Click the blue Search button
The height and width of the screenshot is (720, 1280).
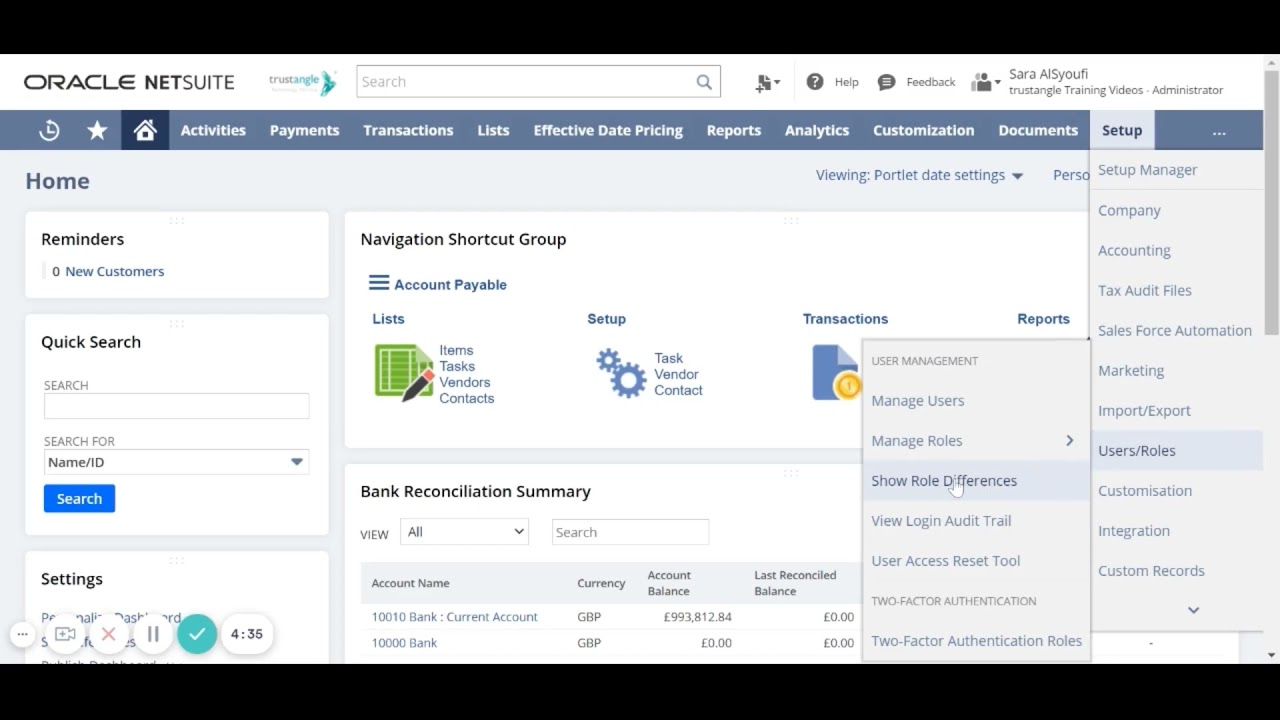(79, 498)
